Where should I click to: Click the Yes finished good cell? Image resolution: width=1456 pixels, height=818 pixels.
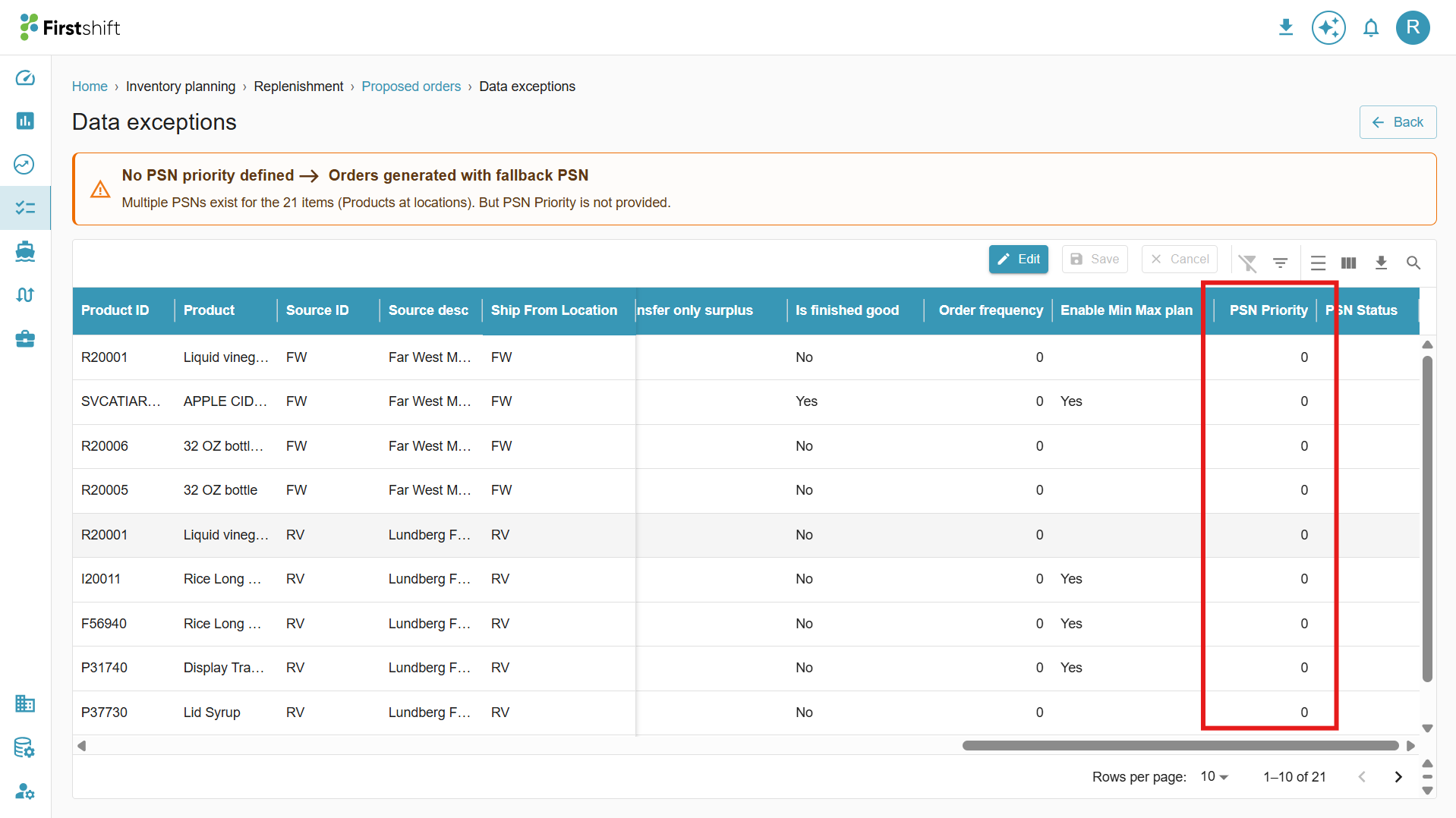tap(855, 401)
